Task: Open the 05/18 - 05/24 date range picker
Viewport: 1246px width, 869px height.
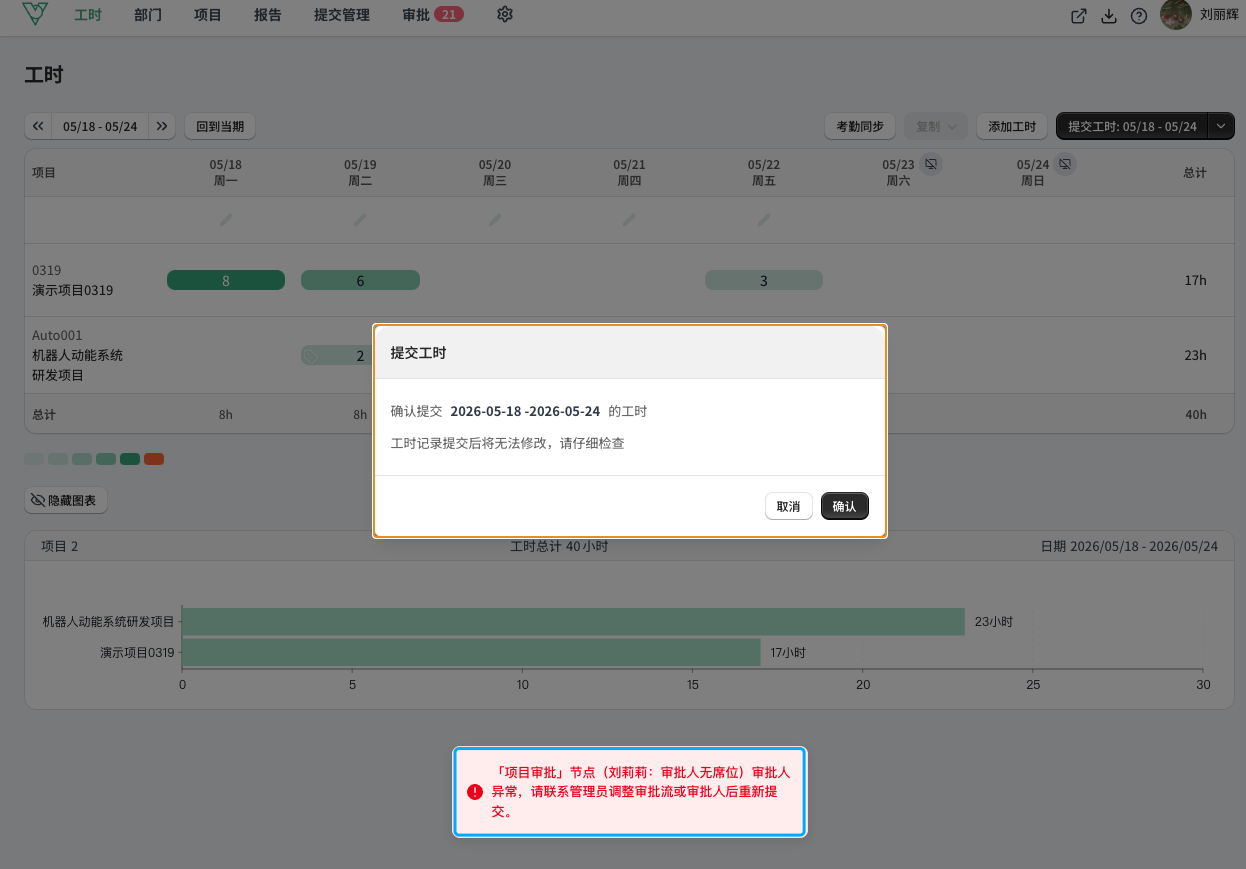Action: (100, 126)
